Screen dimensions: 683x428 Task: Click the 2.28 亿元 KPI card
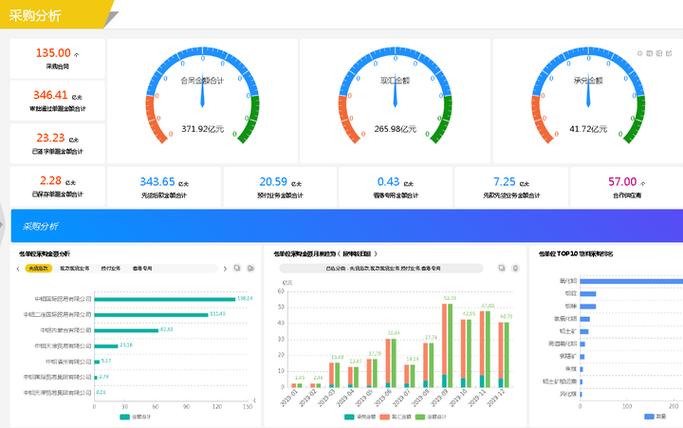57,186
